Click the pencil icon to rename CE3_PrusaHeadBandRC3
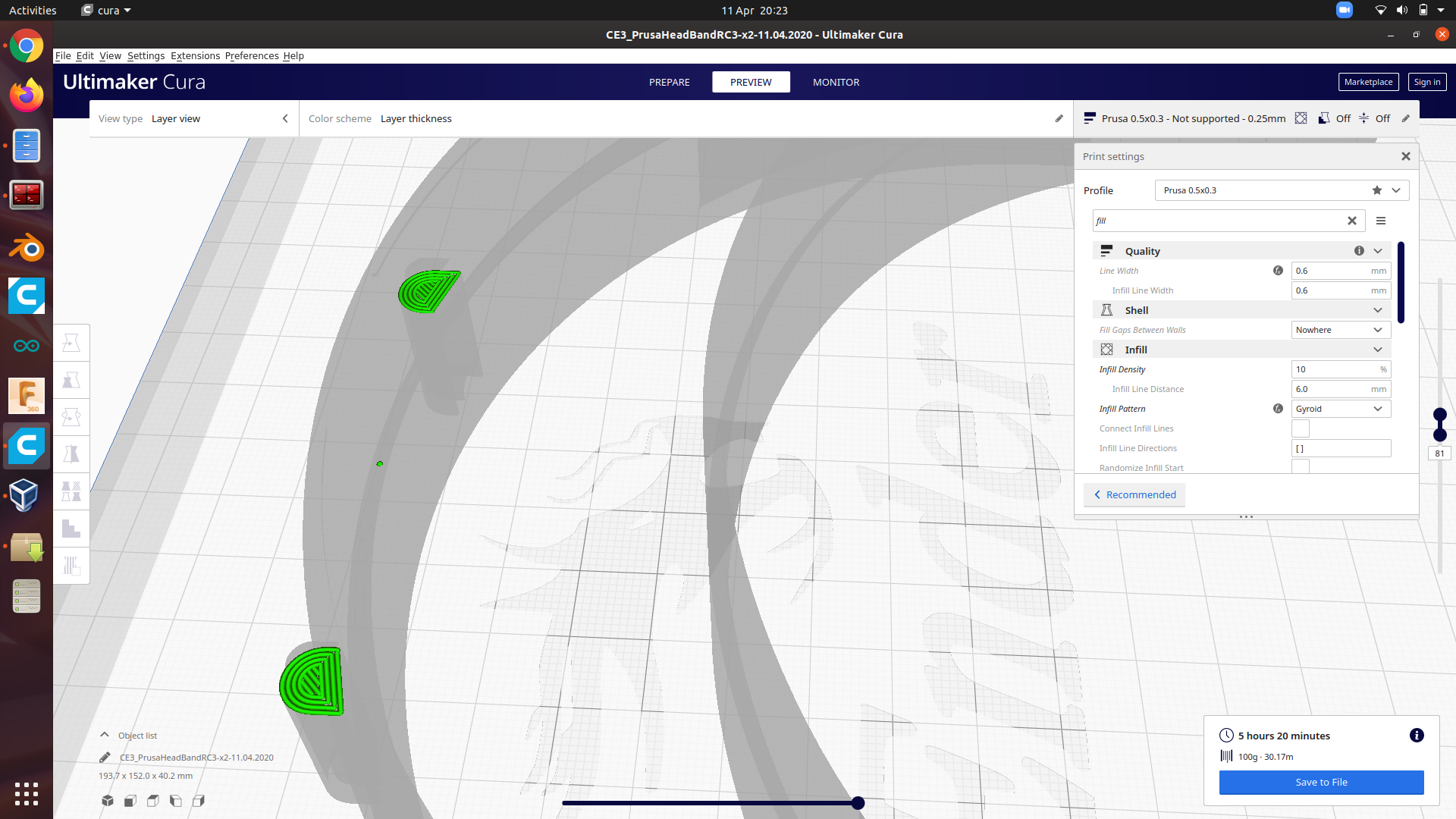This screenshot has width=1456, height=819. pos(104,757)
